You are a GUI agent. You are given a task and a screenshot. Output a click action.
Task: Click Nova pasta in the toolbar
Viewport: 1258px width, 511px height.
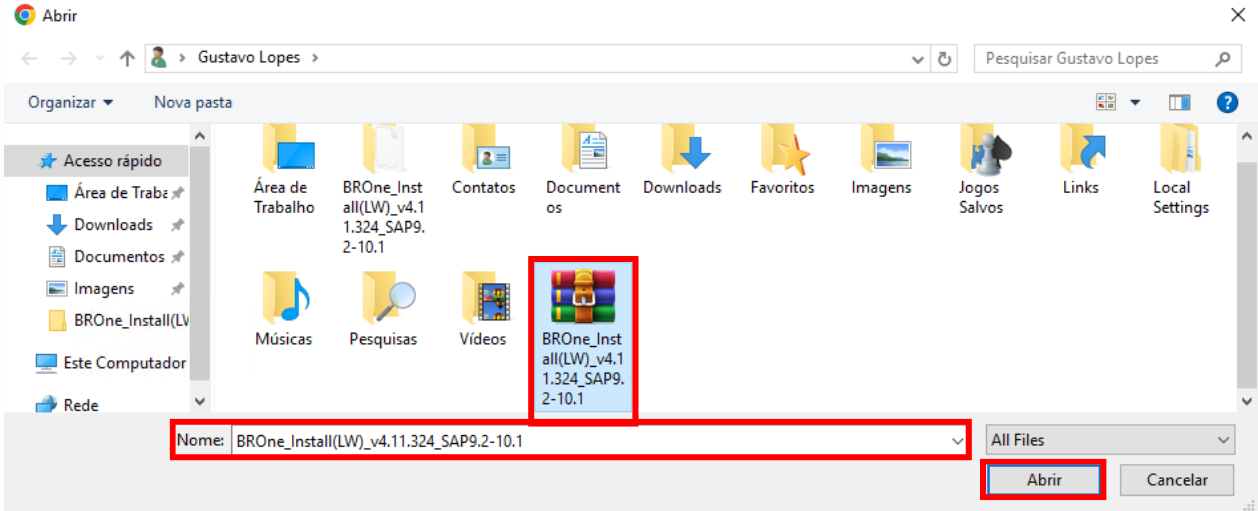[x=193, y=102]
